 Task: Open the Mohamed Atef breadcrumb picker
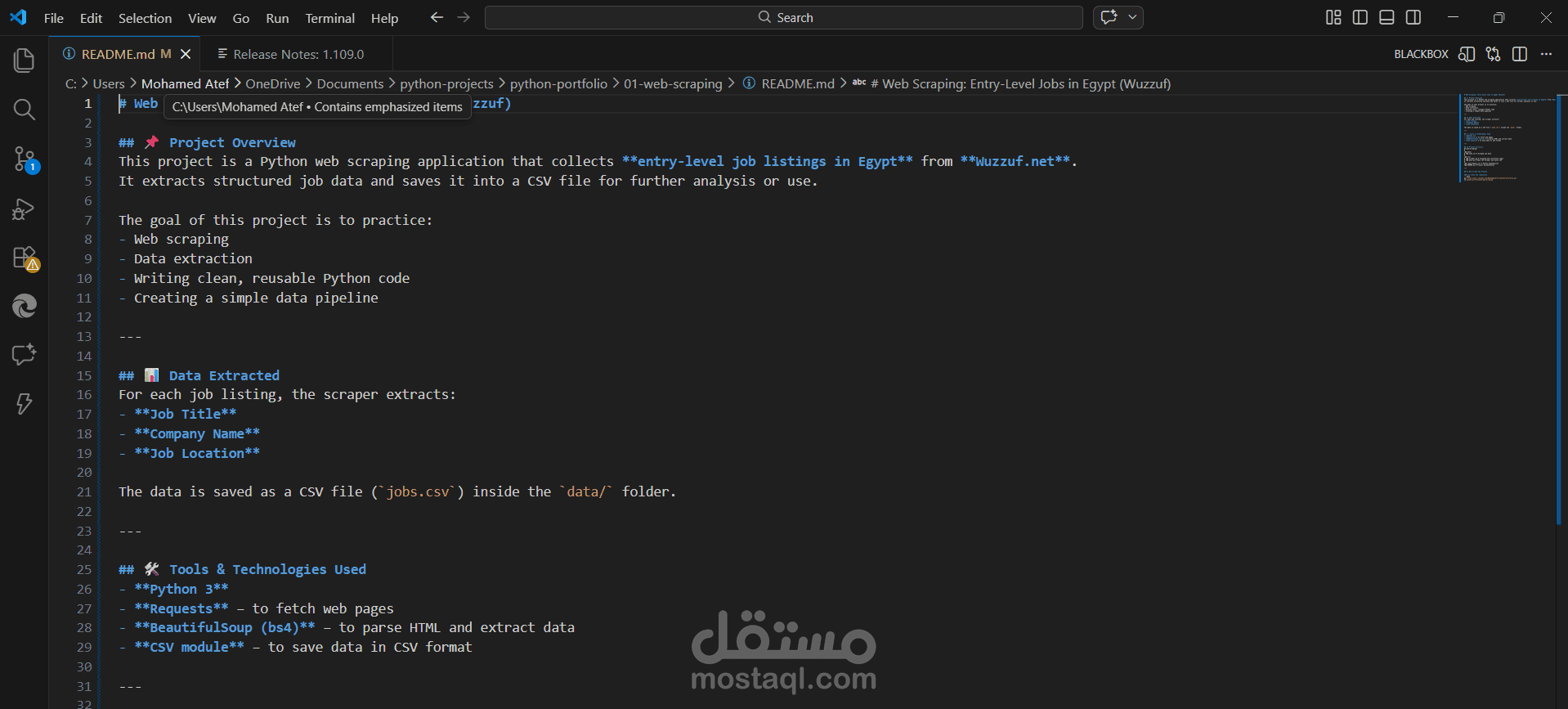coord(185,83)
